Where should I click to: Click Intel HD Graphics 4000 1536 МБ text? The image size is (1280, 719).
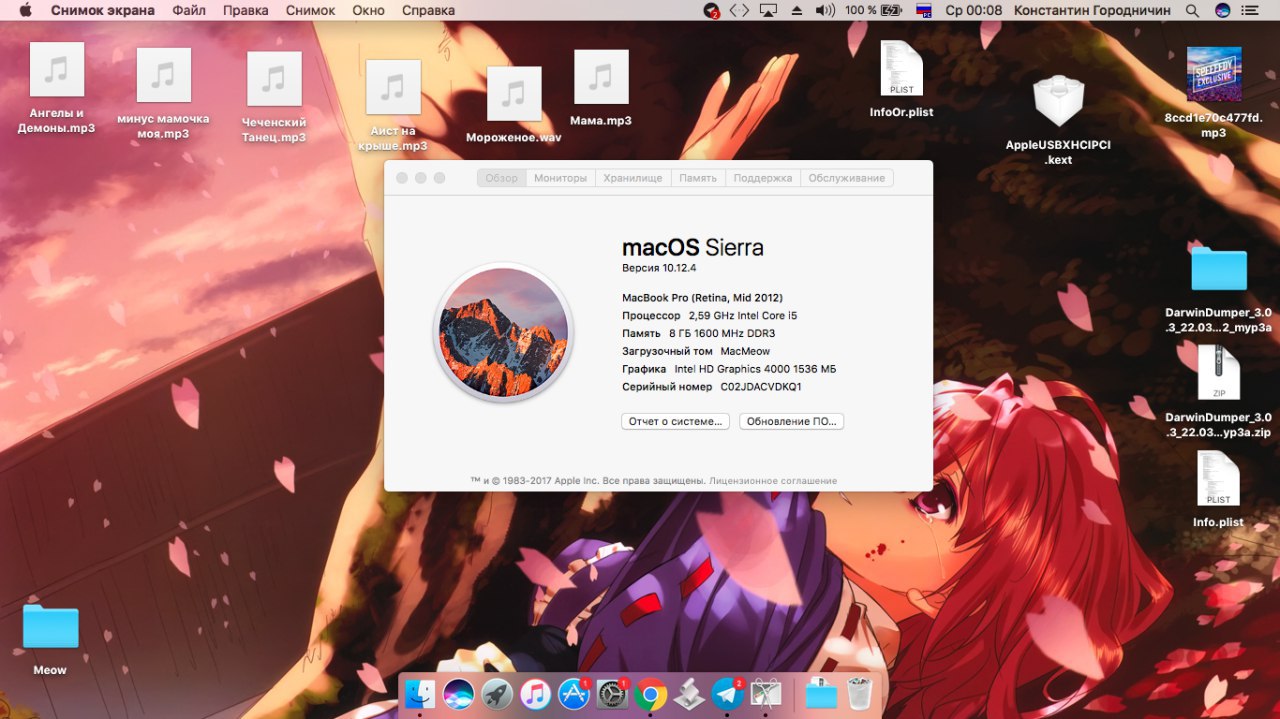[x=755, y=369]
